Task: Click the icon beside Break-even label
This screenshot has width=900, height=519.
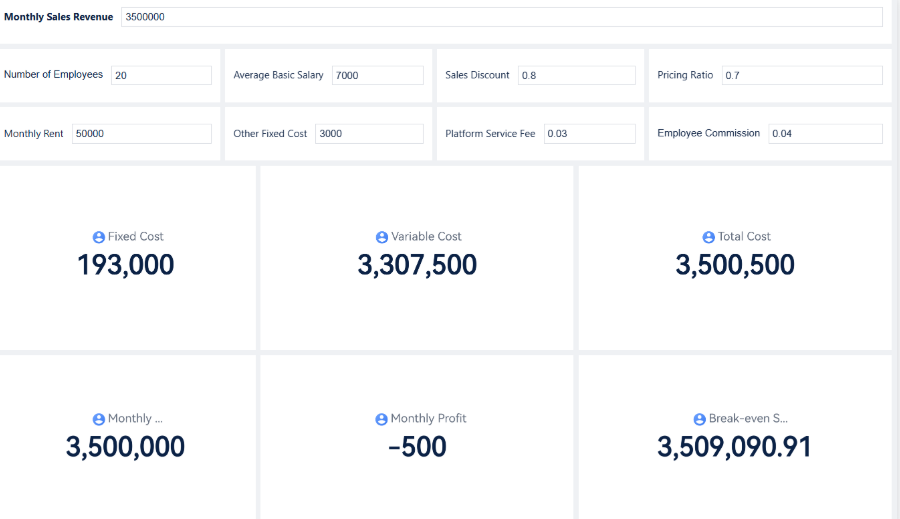Action: [x=700, y=419]
